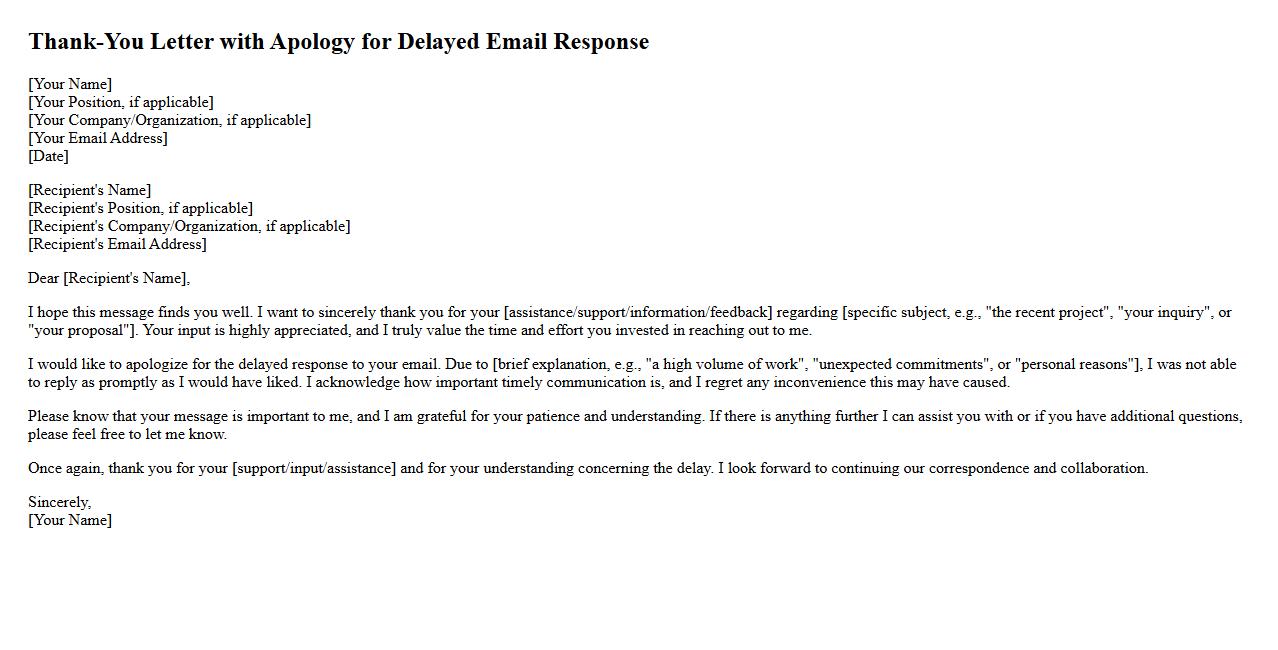Click the letter title heading
The height and width of the screenshot is (650, 1278).
(x=338, y=42)
